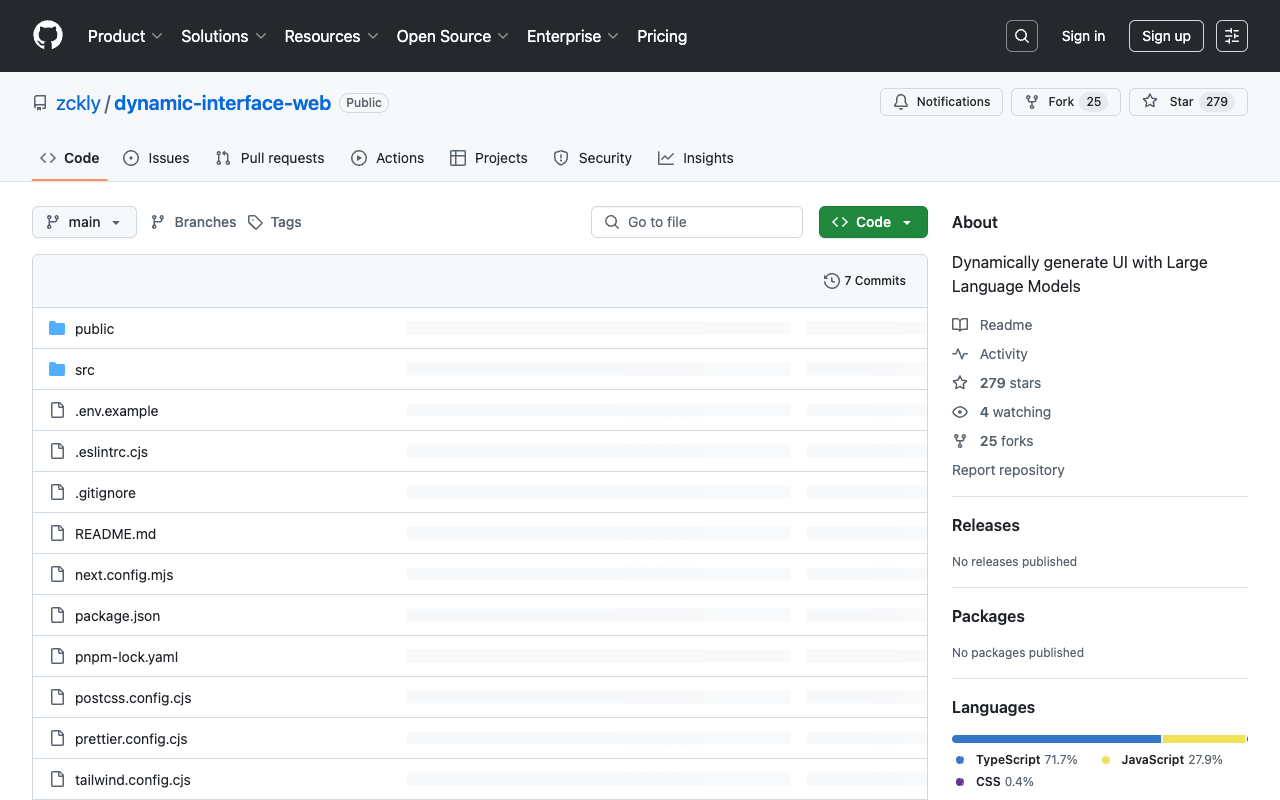Click the appearance settings sliders icon
The image size is (1280, 800).
1232,36
